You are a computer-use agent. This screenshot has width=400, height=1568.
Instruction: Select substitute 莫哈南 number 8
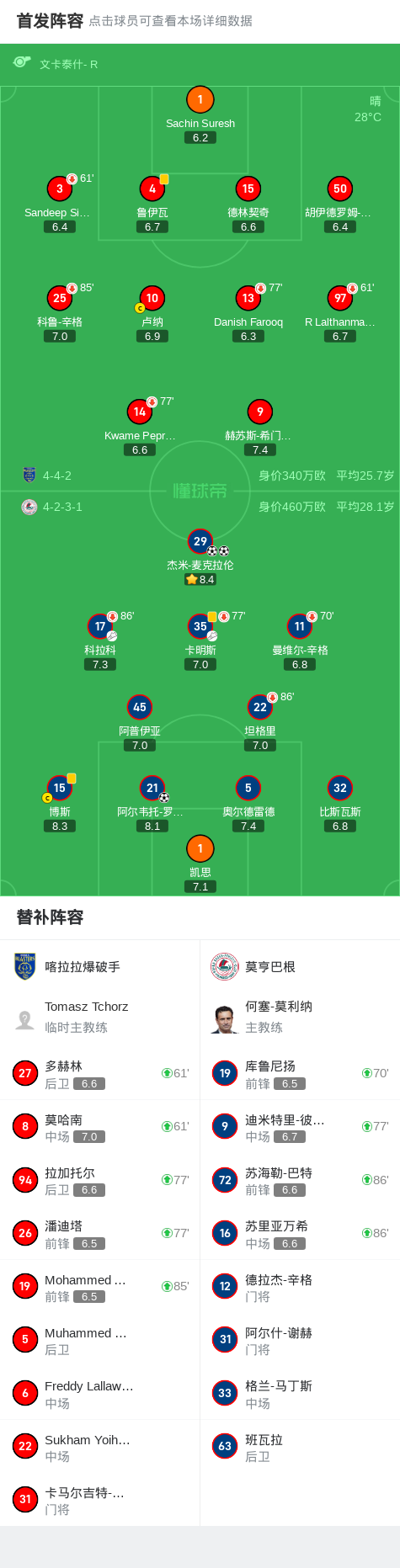(x=99, y=1126)
